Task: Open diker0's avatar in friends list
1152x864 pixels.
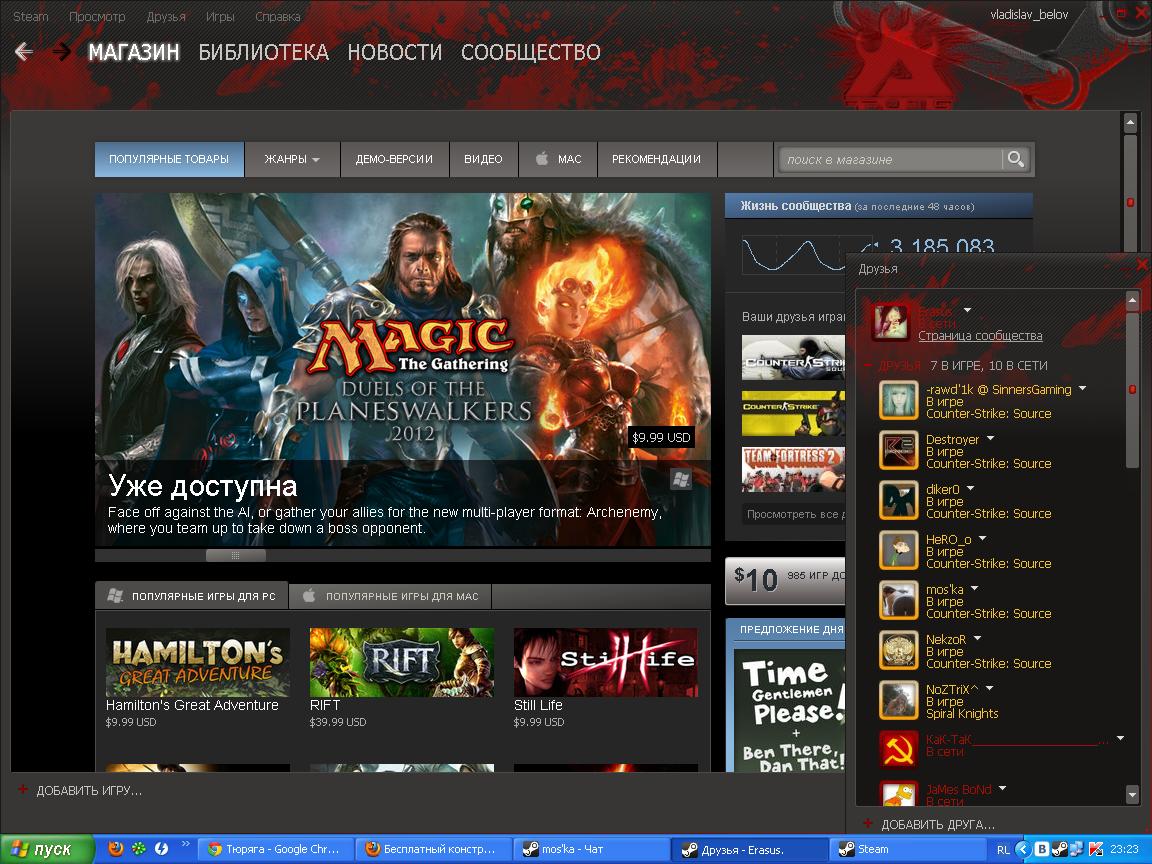Action: (899, 500)
